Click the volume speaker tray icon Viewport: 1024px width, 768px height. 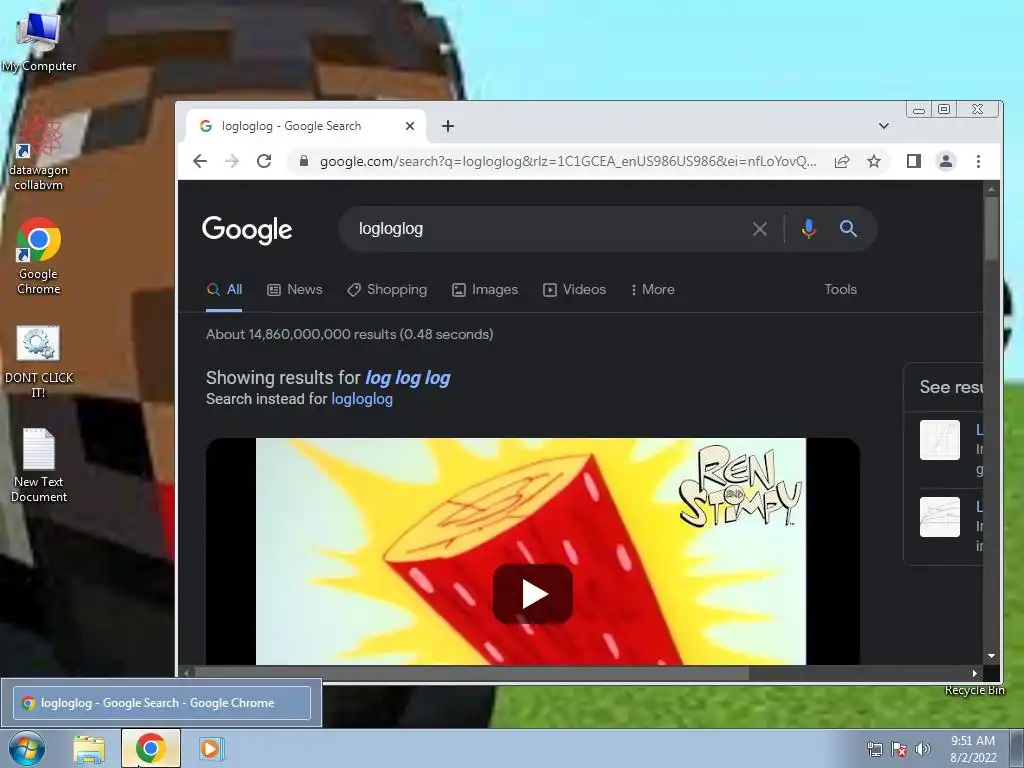pyautogui.click(x=923, y=749)
